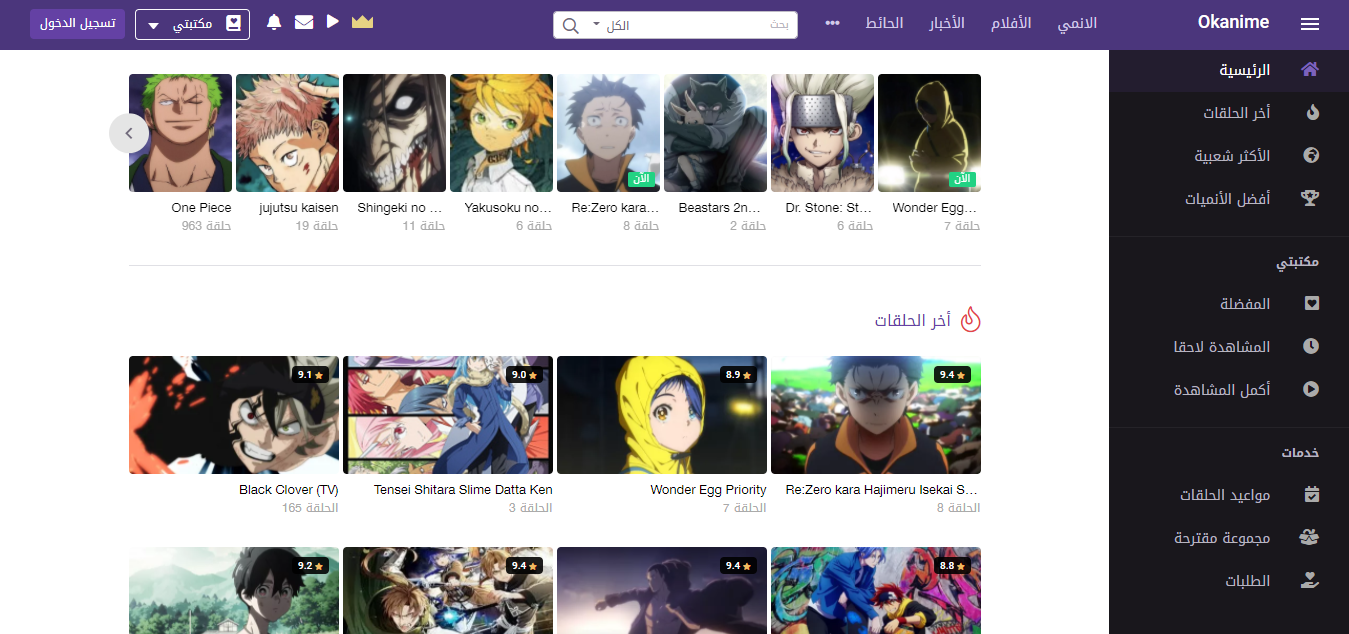Open the Dr. Stone poster thumbnail
This screenshot has width=1349, height=634.
click(x=822, y=133)
